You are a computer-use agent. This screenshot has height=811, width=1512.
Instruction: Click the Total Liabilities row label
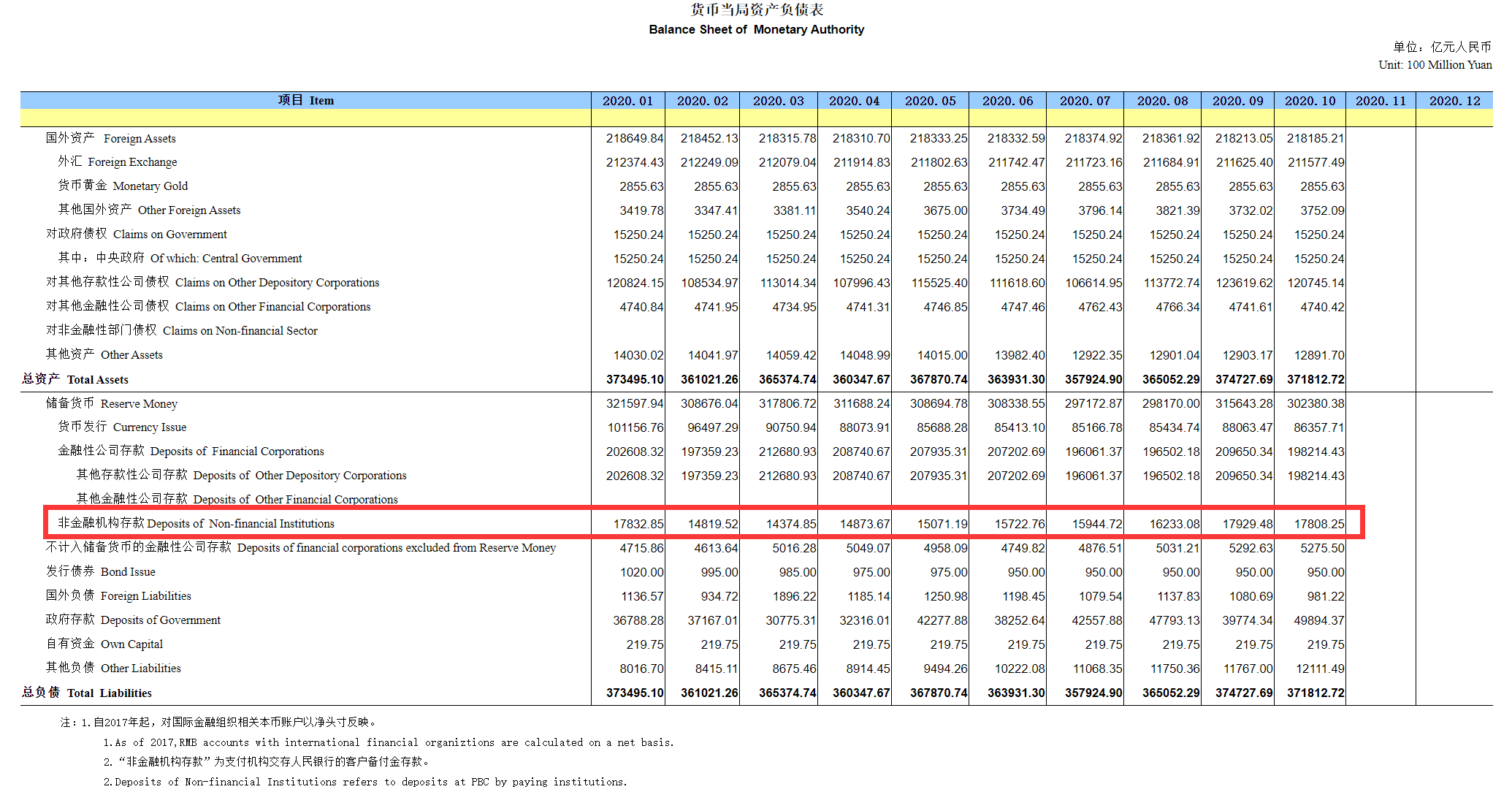click(87, 693)
